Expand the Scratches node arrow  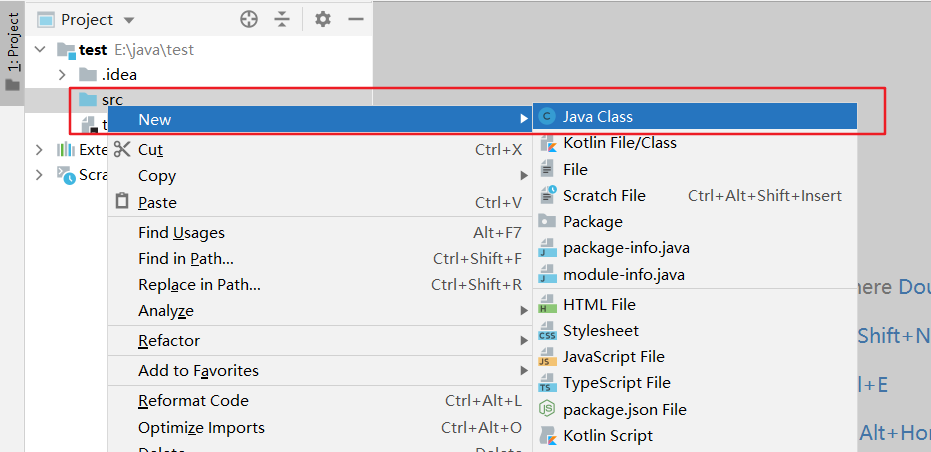pyautogui.click(x=39, y=175)
